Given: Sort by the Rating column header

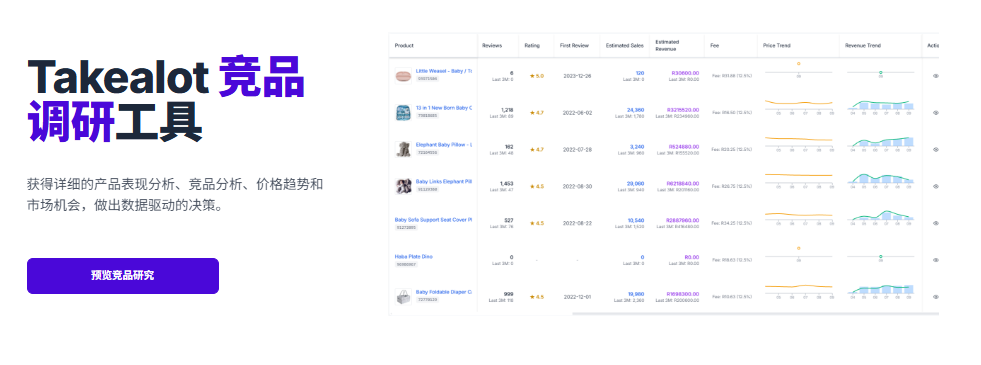Looking at the screenshot, I should tap(532, 45).
